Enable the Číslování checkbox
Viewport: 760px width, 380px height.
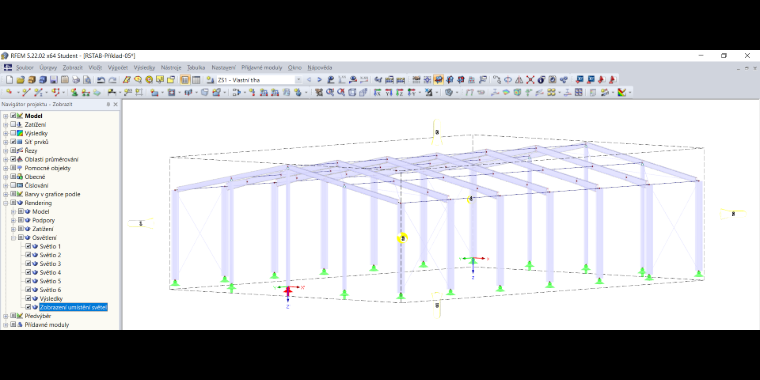[x=13, y=185]
